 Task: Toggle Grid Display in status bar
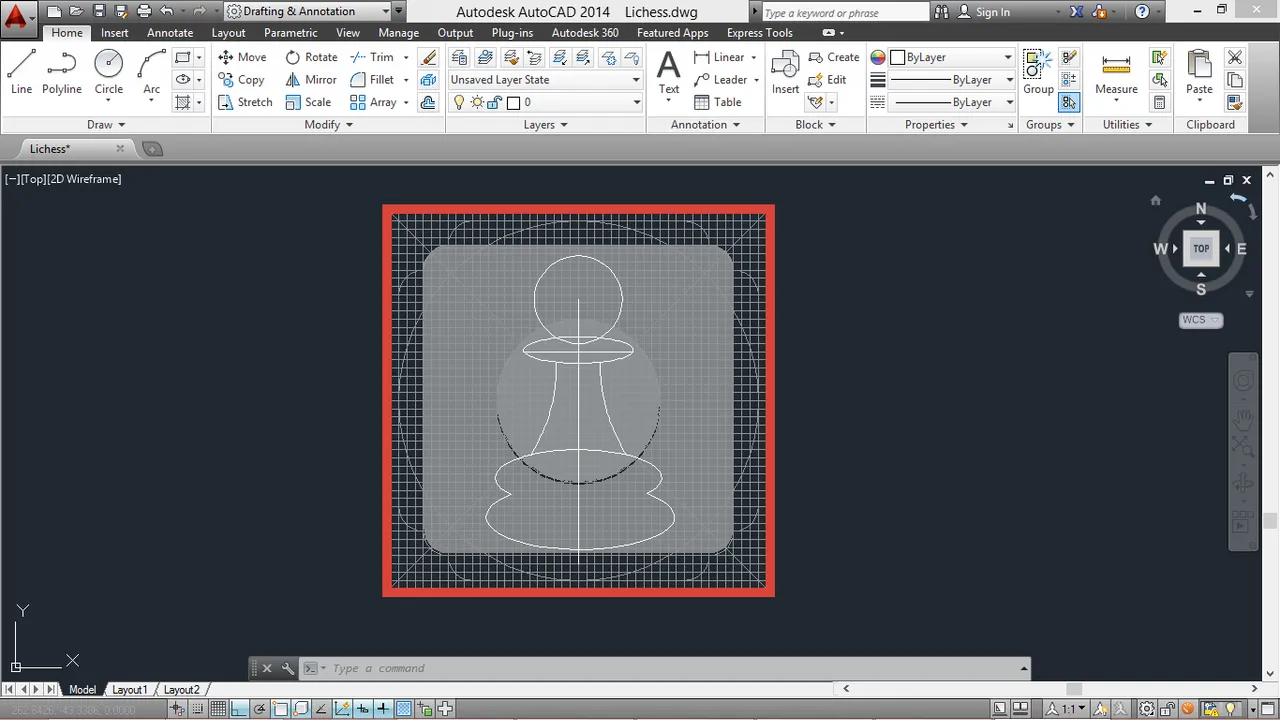[x=218, y=709]
